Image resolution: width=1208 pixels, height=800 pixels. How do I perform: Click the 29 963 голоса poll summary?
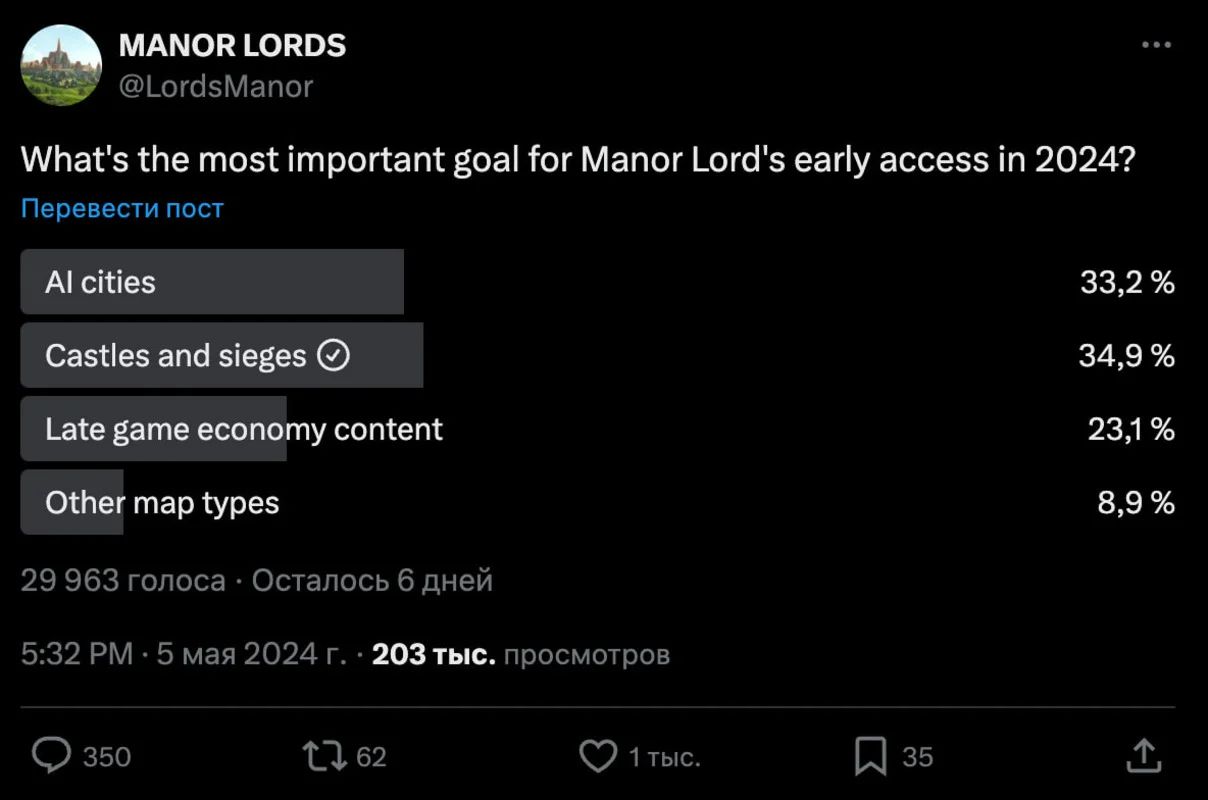click(x=122, y=580)
